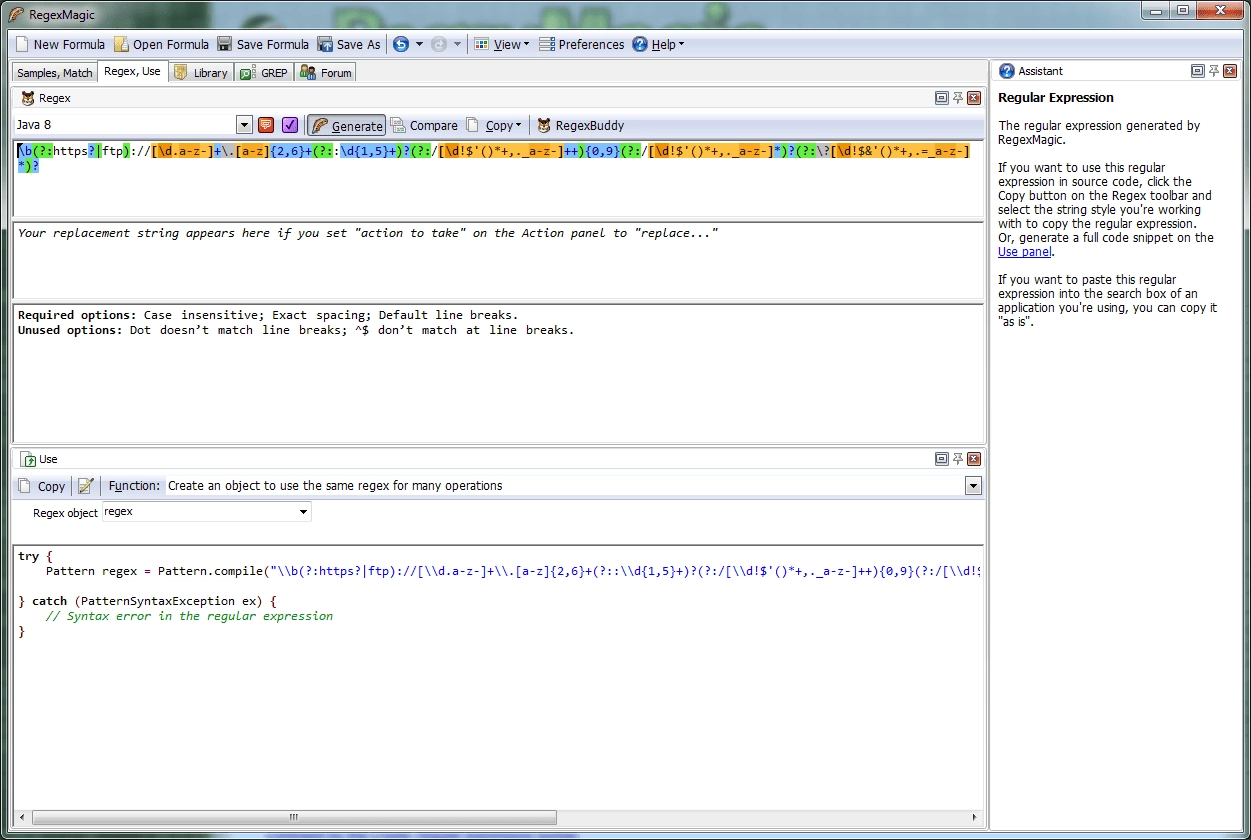The image size is (1251, 840).
Task: Open the Regex object name dropdown
Action: tap(304, 512)
